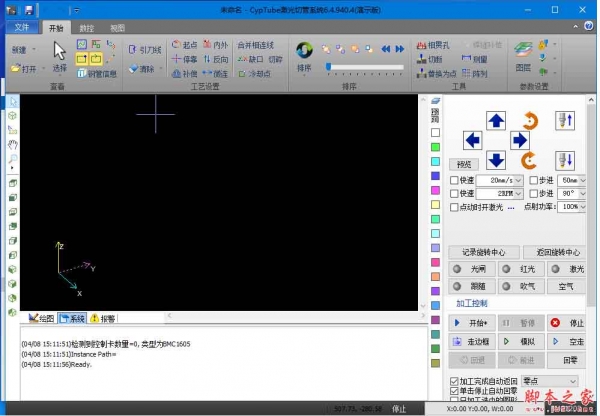600x416 pixels.
Task: Click the 替换为点 replace with point tool
Action: [x=437, y=73]
